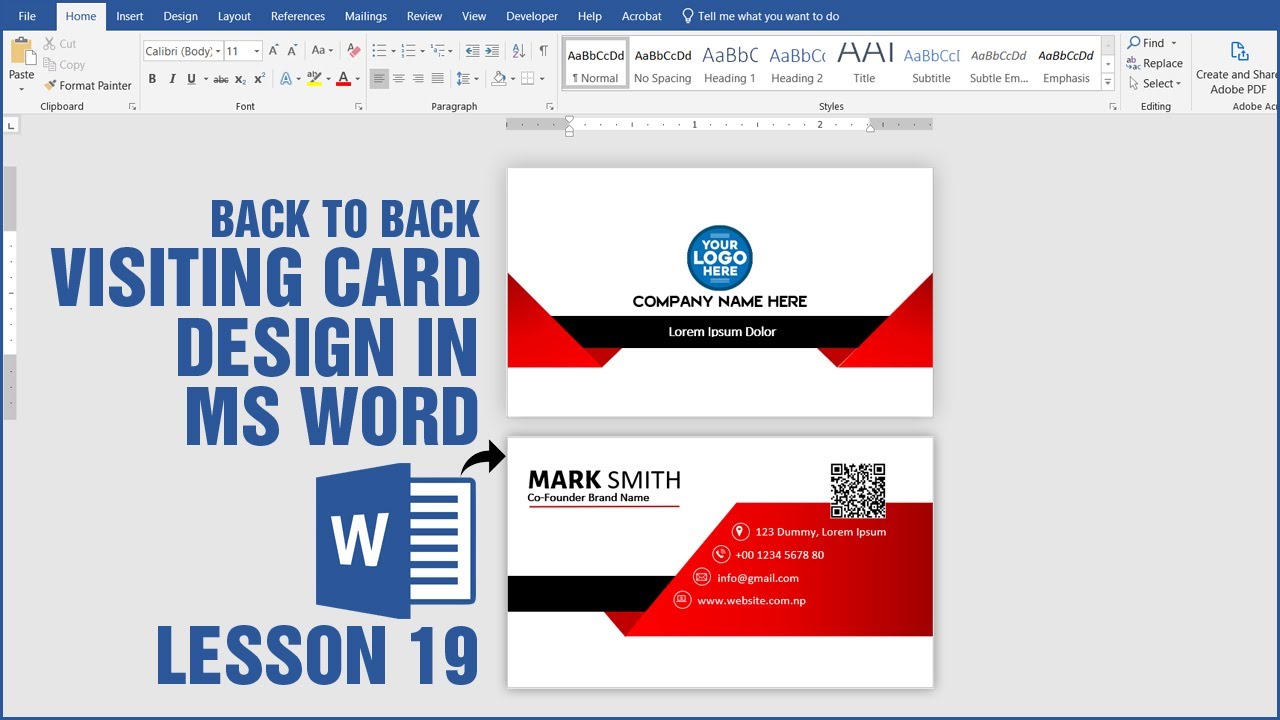Screen dimensions: 1280x720
Task: Expand the underline style dropdown arrow
Action: 205,79
